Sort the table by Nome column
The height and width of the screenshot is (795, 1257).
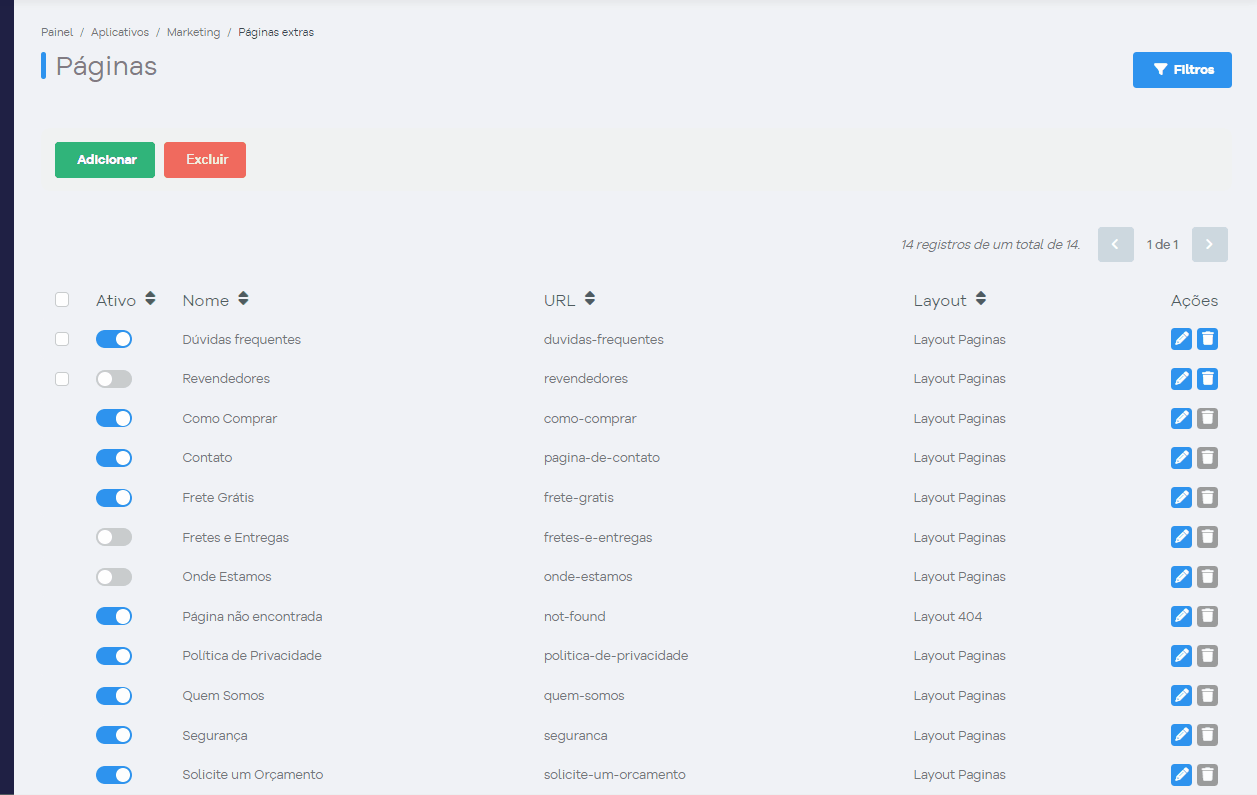coord(243,299)
